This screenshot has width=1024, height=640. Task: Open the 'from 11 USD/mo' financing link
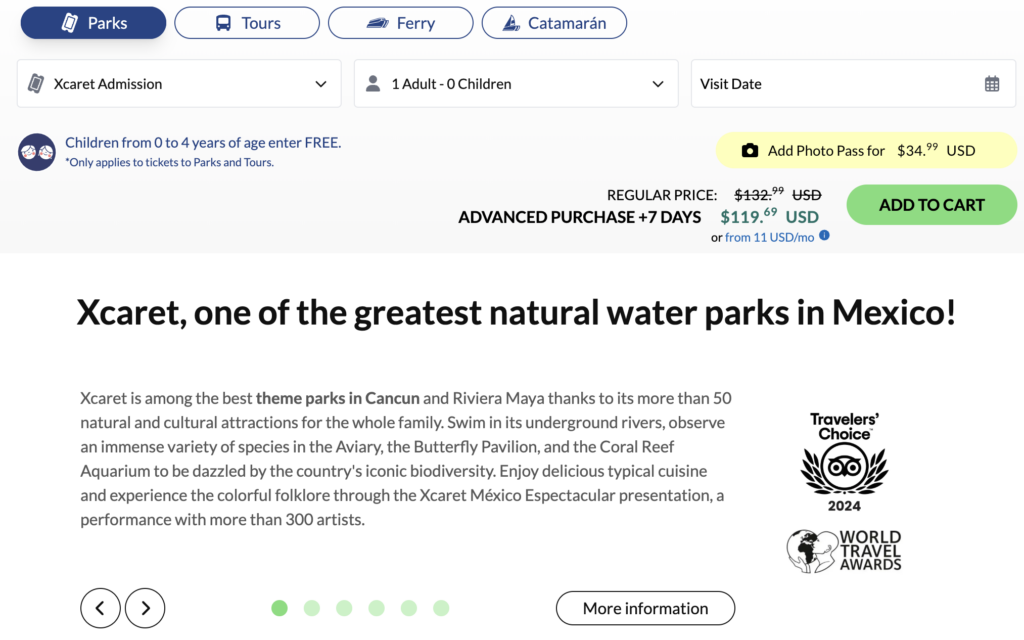click(x=769, y=237)
